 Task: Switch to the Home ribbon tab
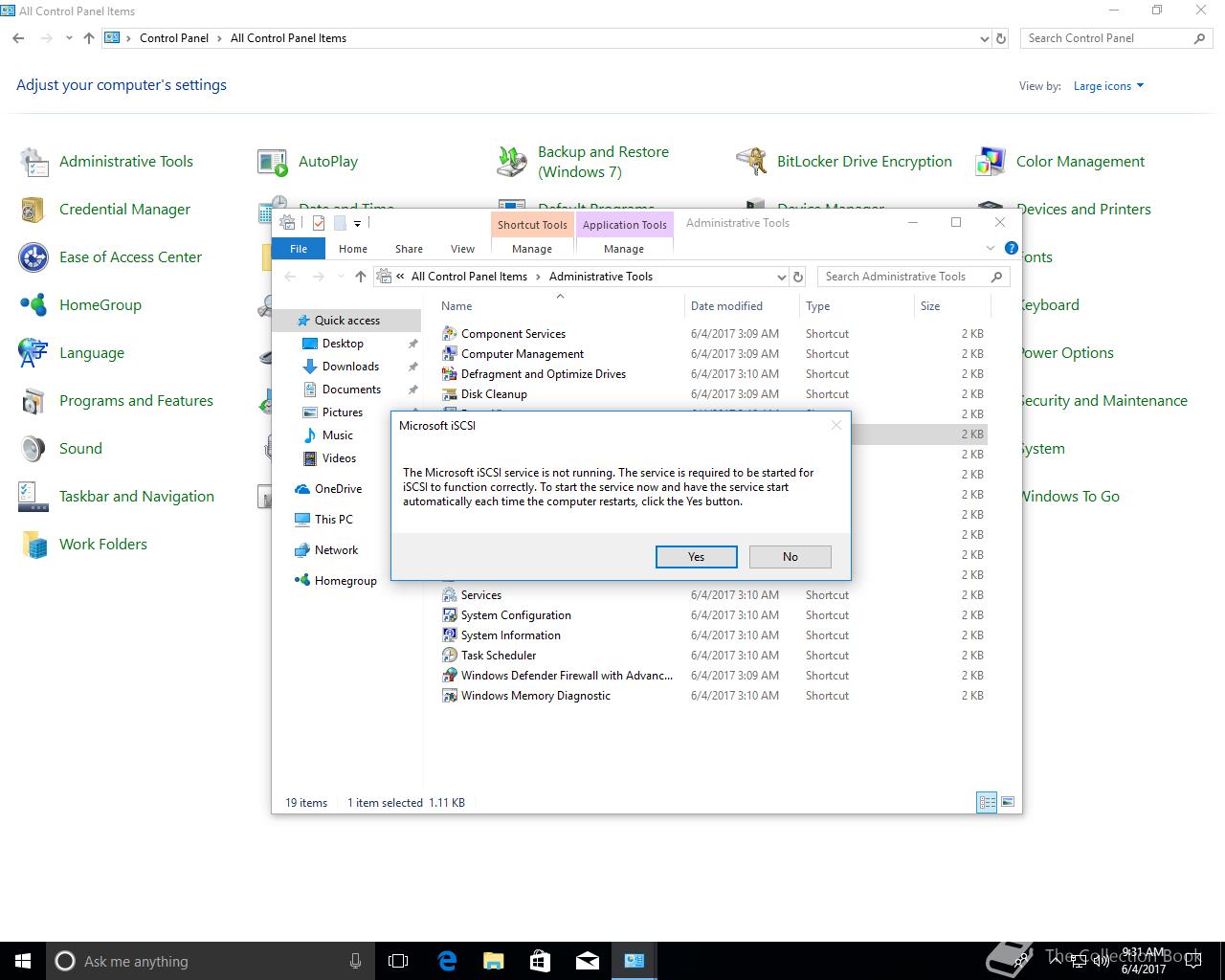(x=352, y=249)
